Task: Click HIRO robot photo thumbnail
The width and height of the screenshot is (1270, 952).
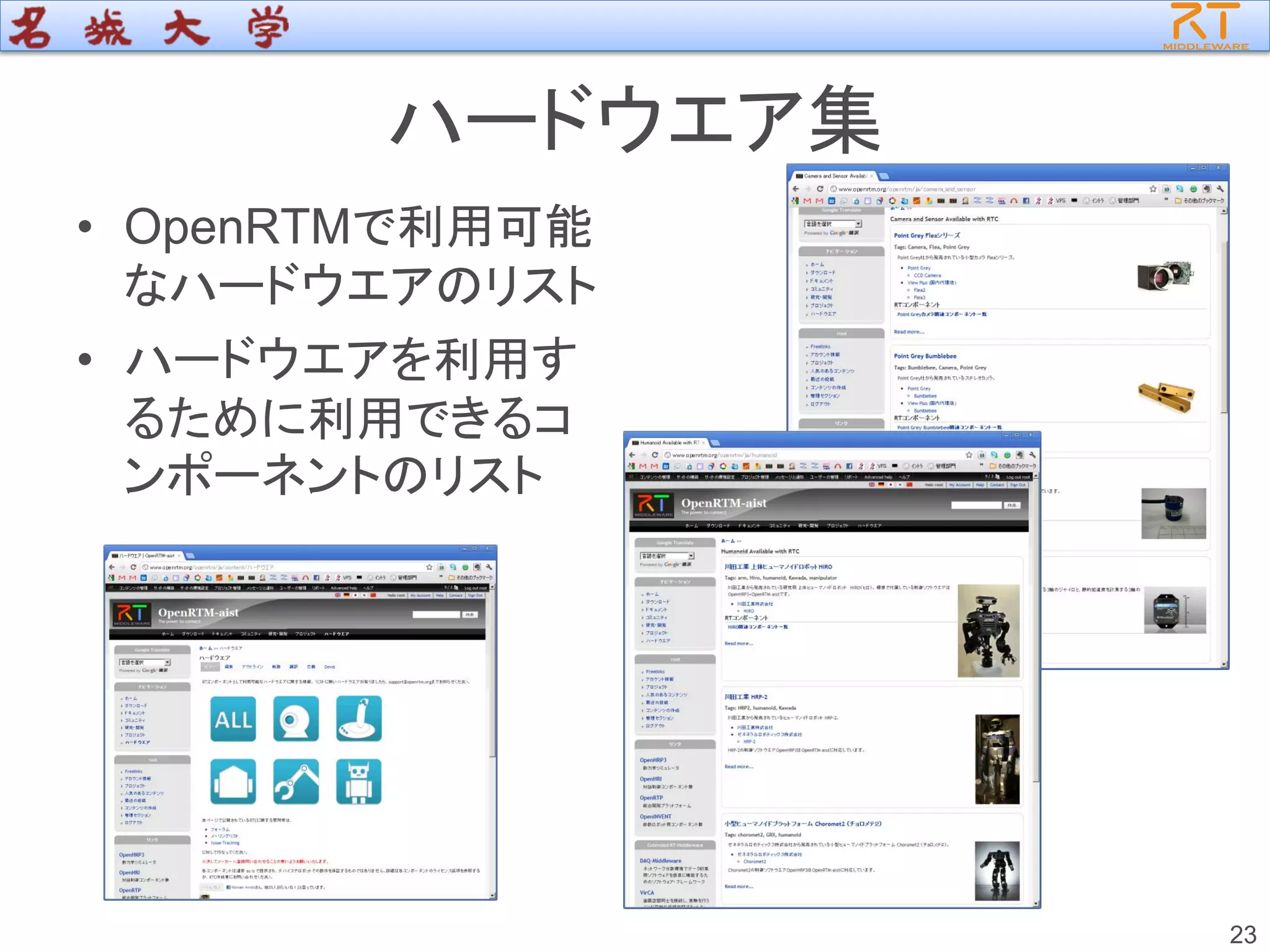Action: tap(988, 631)
